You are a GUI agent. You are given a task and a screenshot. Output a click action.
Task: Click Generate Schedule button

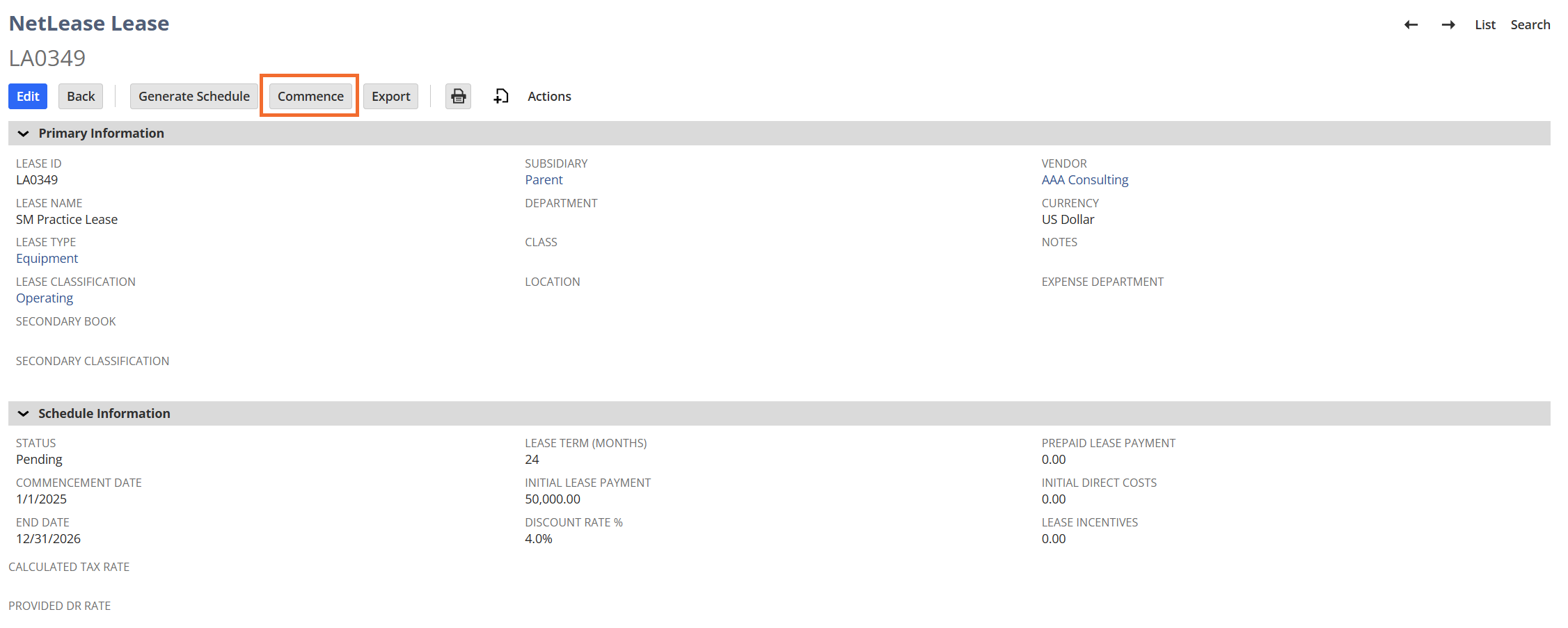(193, 96)
